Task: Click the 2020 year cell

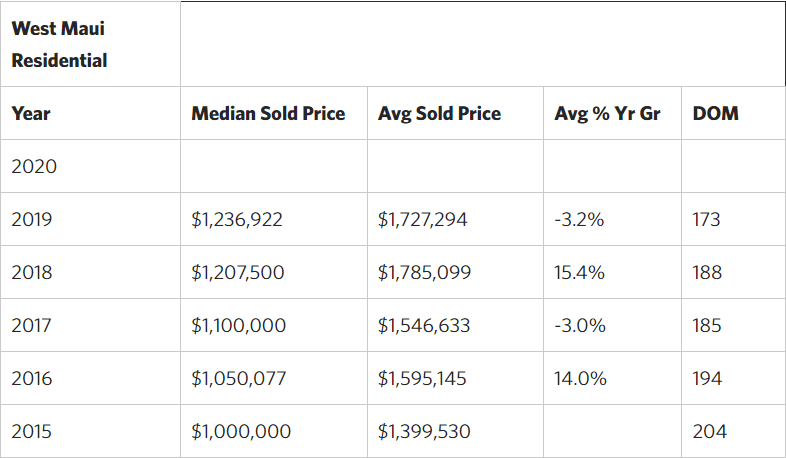Action: pos(34,166)
